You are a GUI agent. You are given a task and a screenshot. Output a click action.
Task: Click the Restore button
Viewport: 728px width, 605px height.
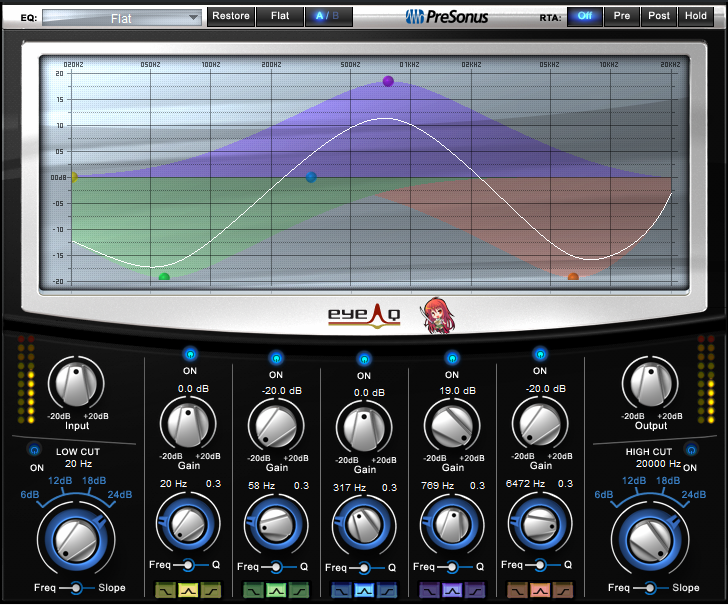point(231,16)
